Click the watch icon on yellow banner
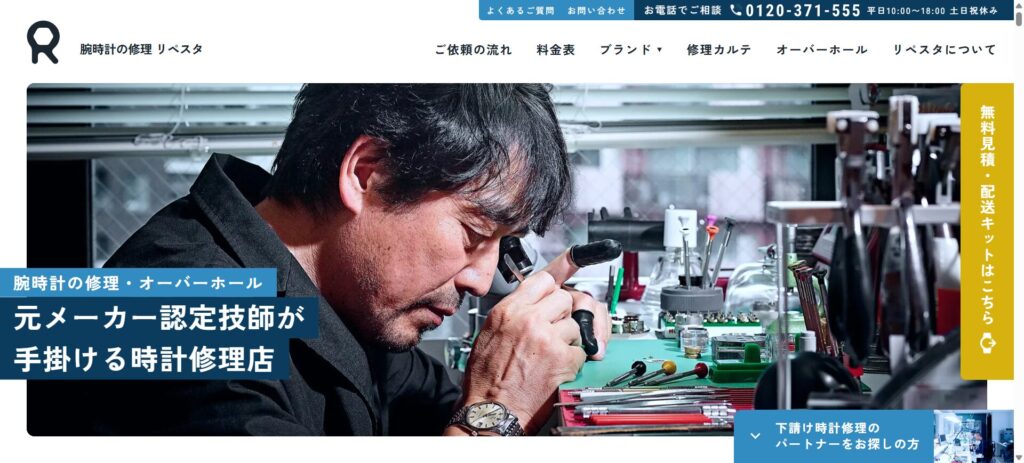Viewport: 1024px width, 463px height. (987, 343)
